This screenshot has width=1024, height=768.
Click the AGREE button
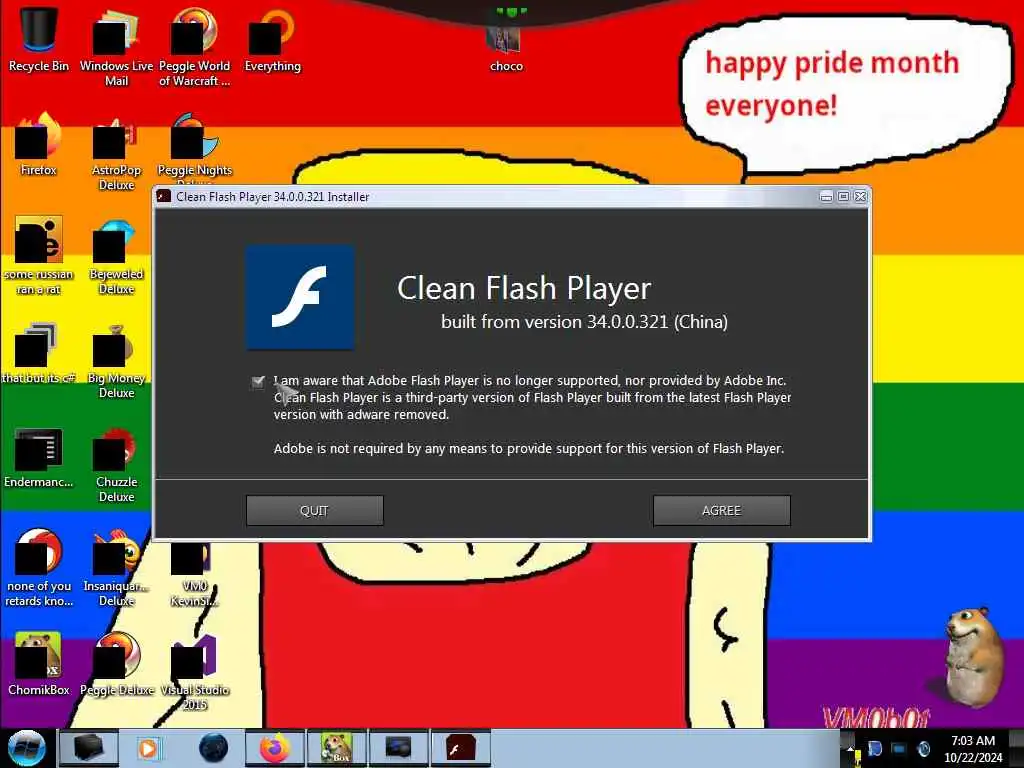(x=721, y=510)
